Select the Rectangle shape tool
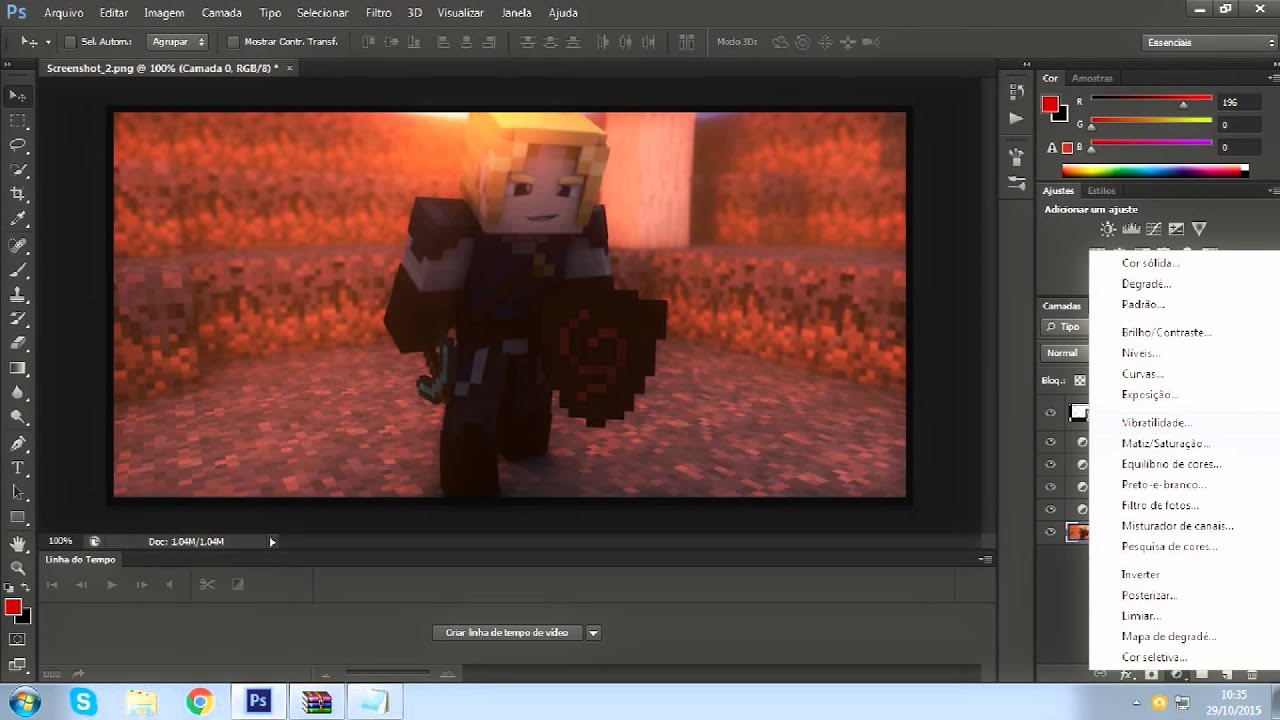 tap(18, 517)
